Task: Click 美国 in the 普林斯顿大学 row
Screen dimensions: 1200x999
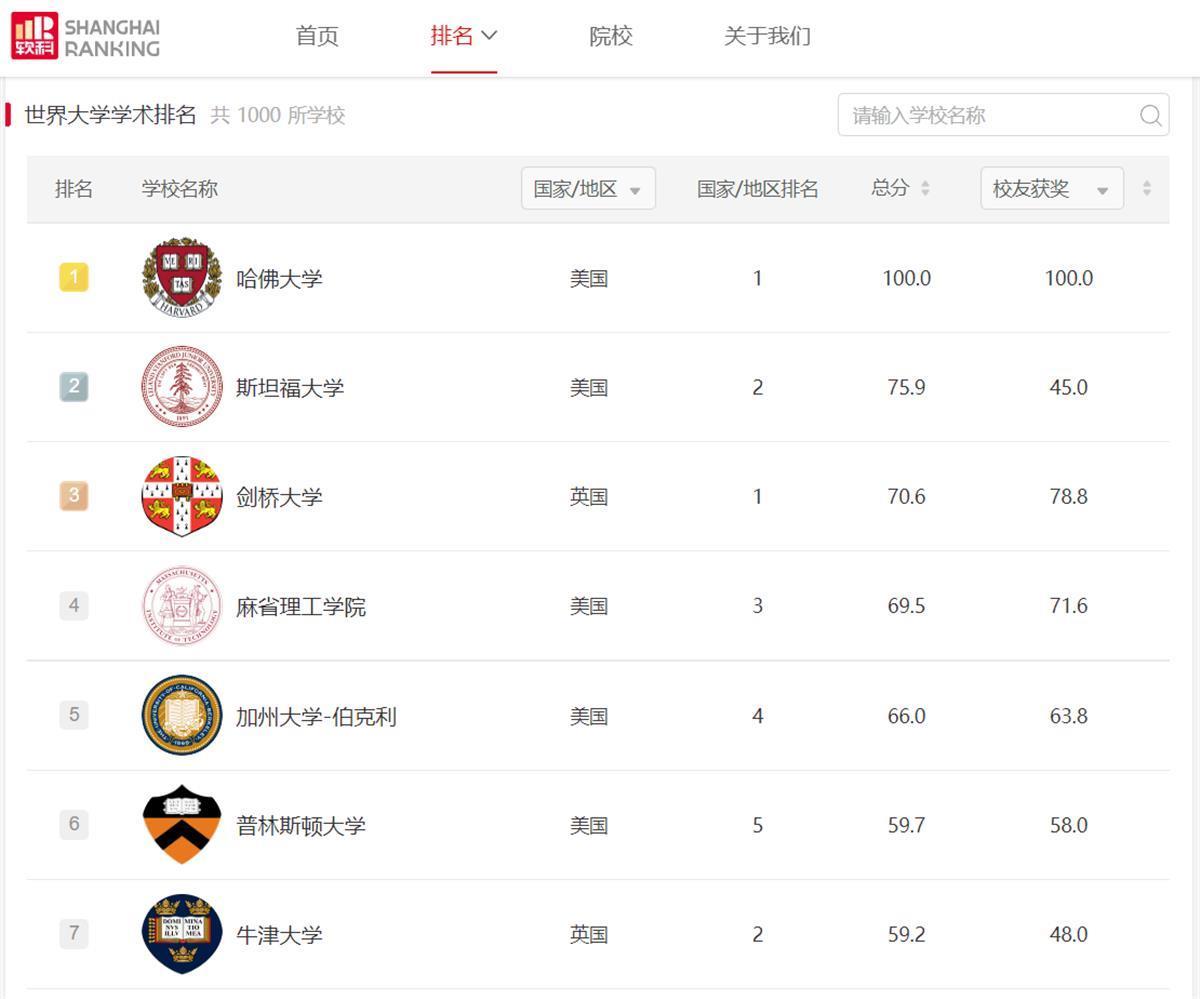Action: 589,825
